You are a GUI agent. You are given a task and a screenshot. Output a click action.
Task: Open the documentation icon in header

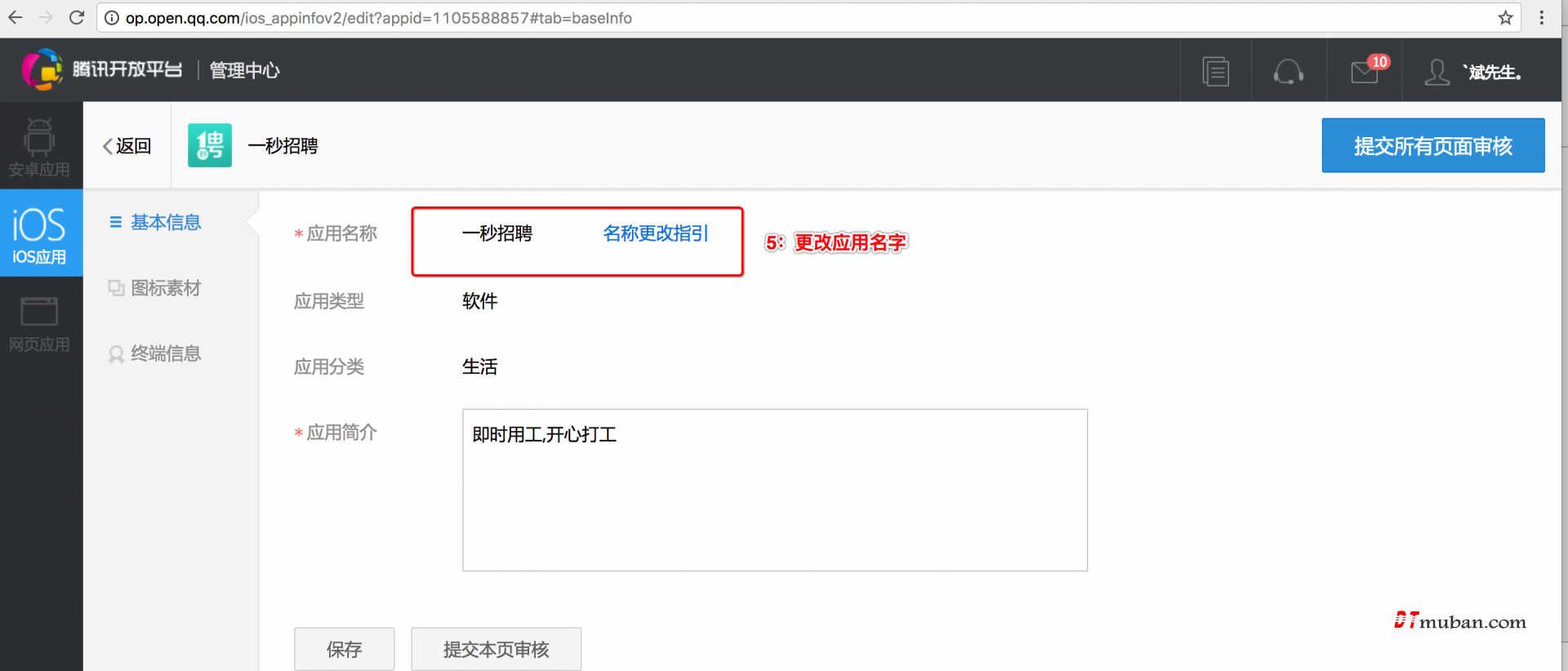(1215, 72)
